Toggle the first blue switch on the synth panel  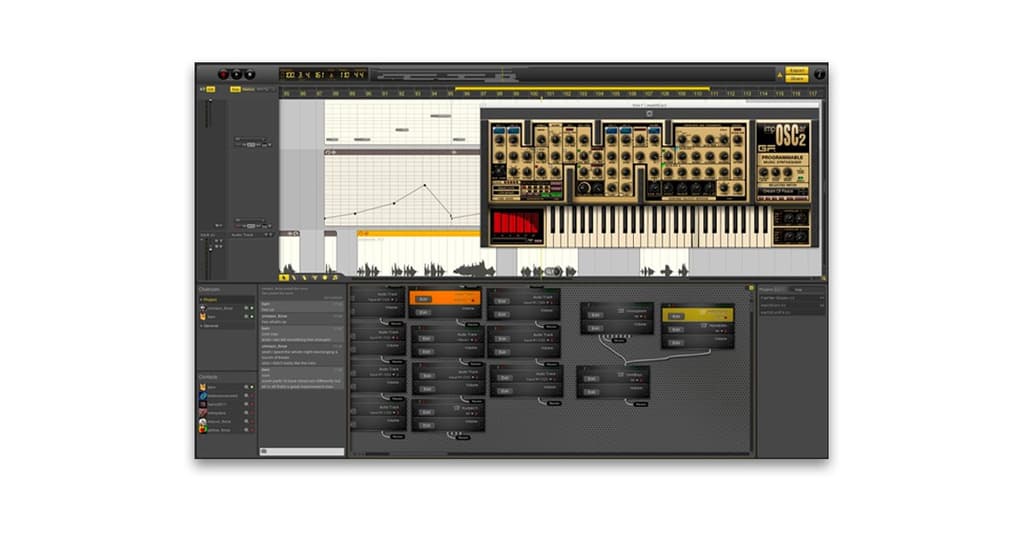[498, 131]
